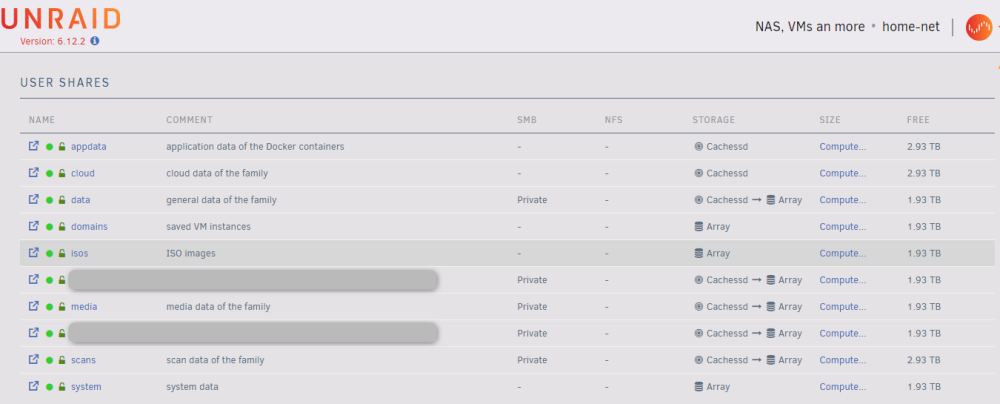
Task: Click the green status dot for media
Action: [x=50, y=307]
